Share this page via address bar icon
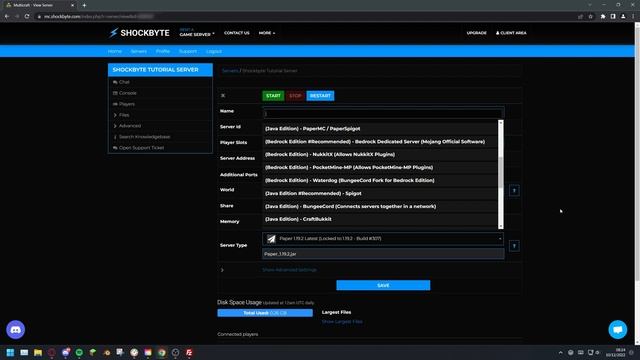640x360 pixels. click(x=580, y=16)
